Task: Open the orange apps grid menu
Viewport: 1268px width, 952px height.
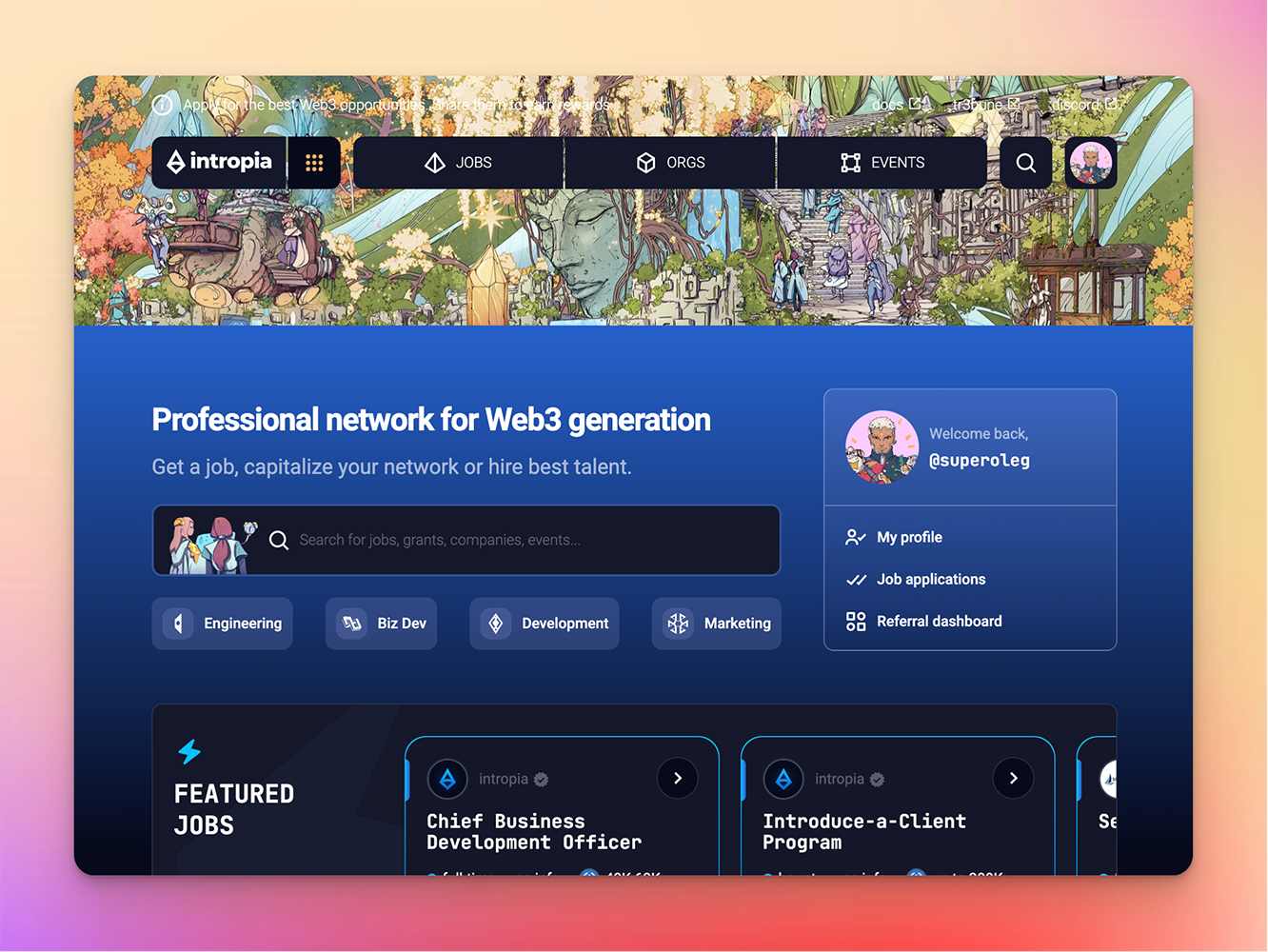Action: (314, 163)
